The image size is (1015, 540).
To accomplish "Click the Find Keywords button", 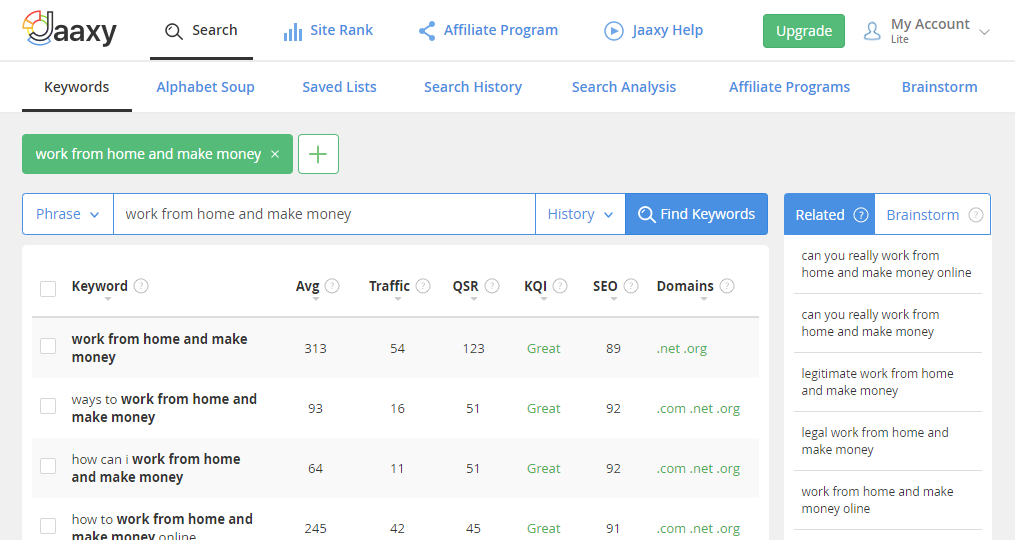I will click(697, 214).
